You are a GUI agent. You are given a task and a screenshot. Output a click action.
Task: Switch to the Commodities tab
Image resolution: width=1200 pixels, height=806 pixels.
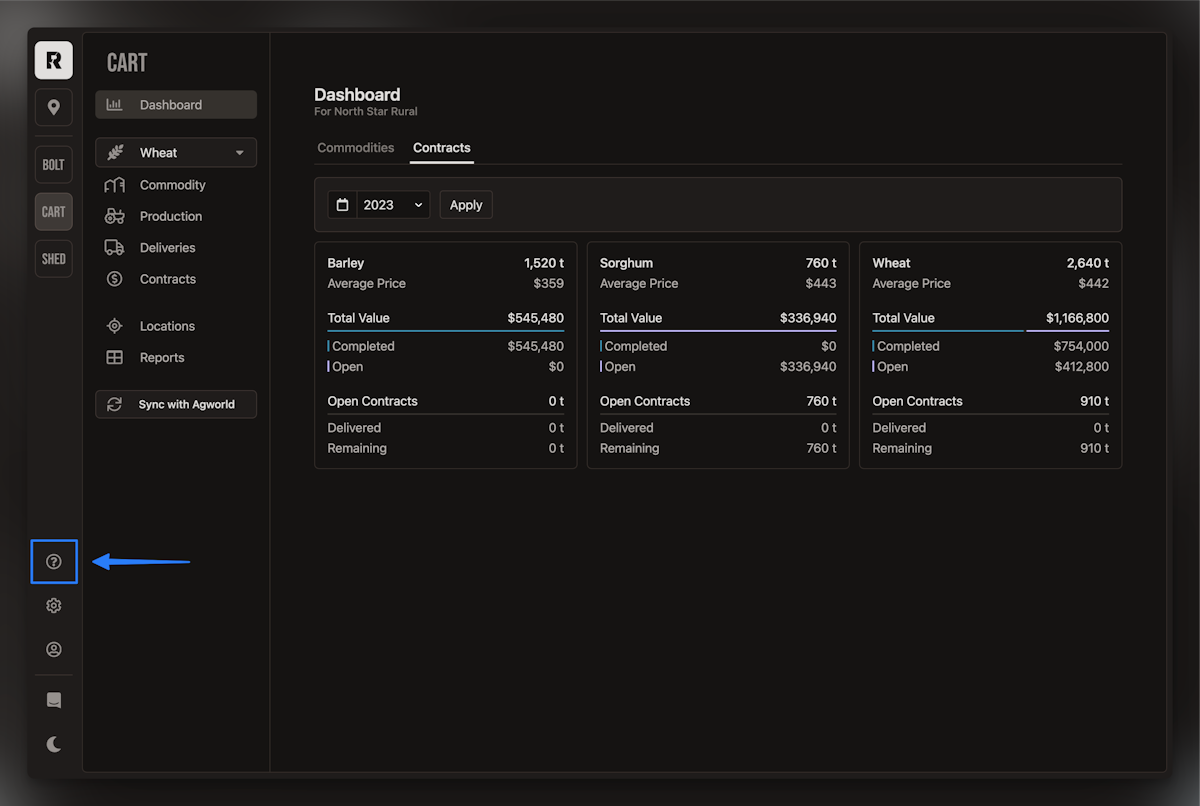tap(356, 148)
